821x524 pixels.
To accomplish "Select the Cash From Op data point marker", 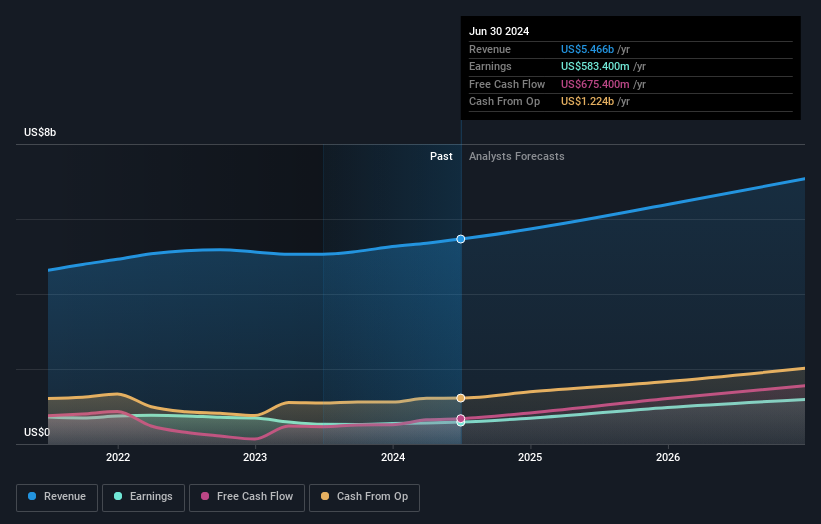I will point(461,398).
